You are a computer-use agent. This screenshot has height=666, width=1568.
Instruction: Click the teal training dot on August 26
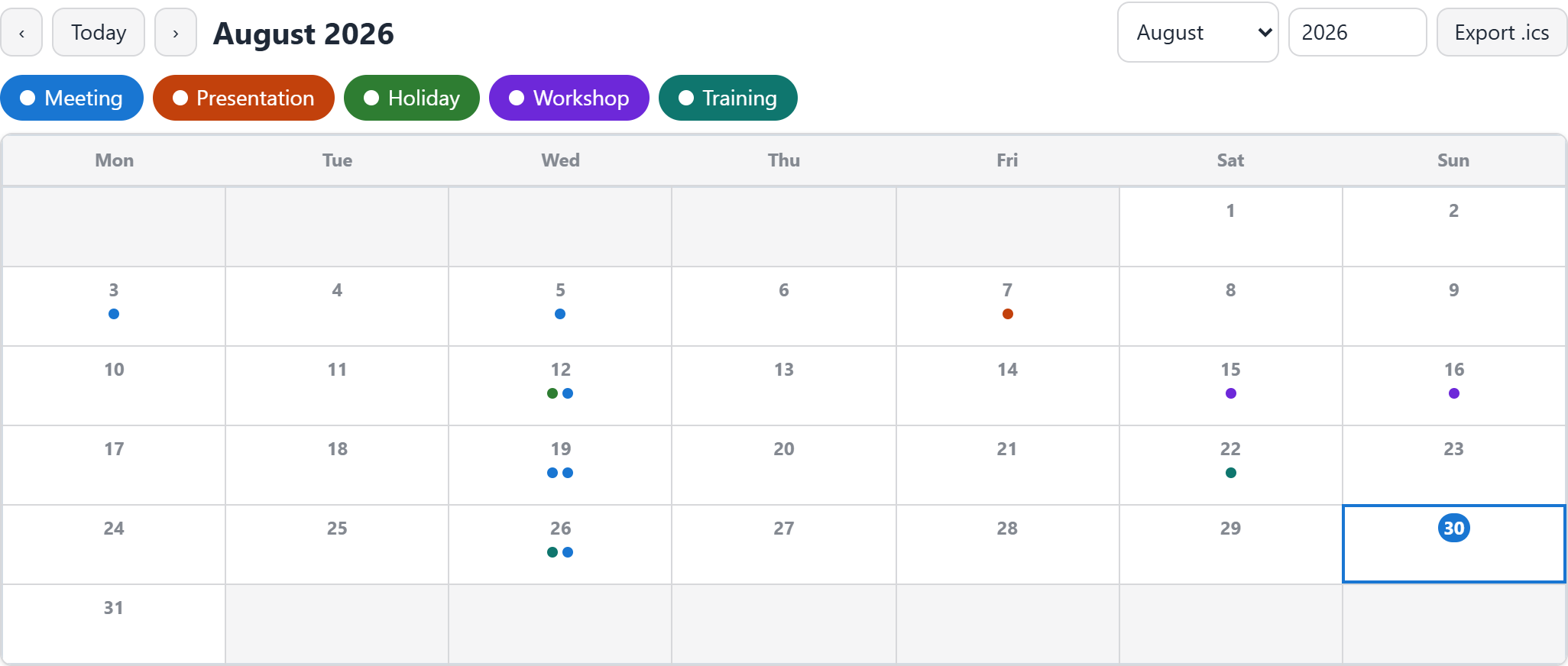click(552, 552)
